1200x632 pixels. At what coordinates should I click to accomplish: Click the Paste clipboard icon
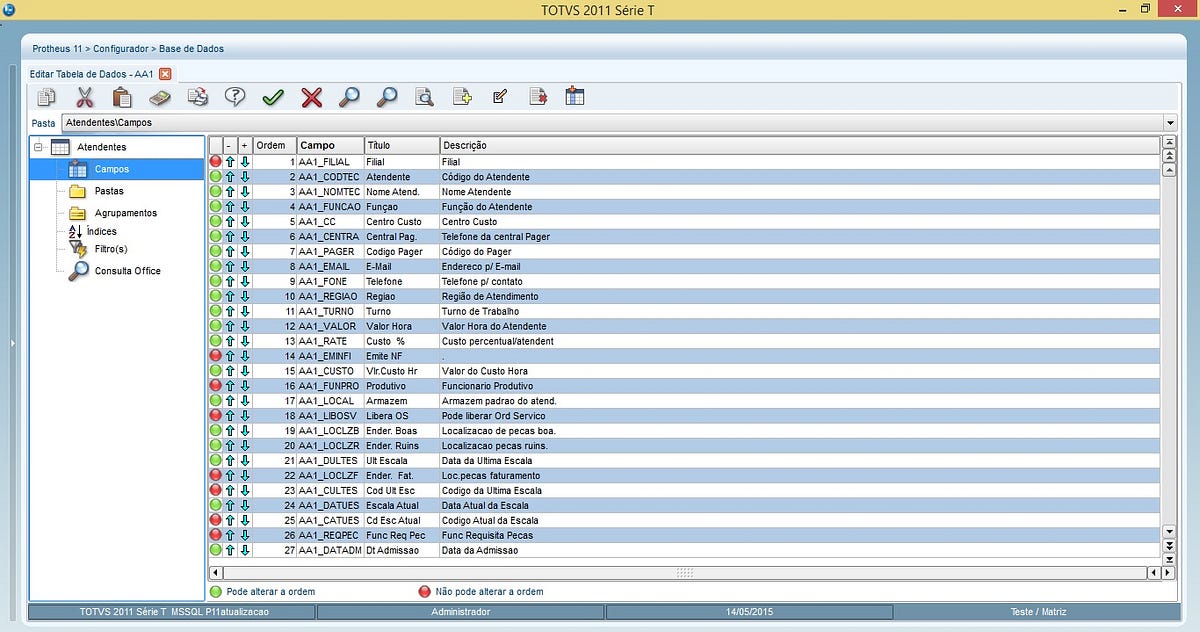click(x=122, y=97)
